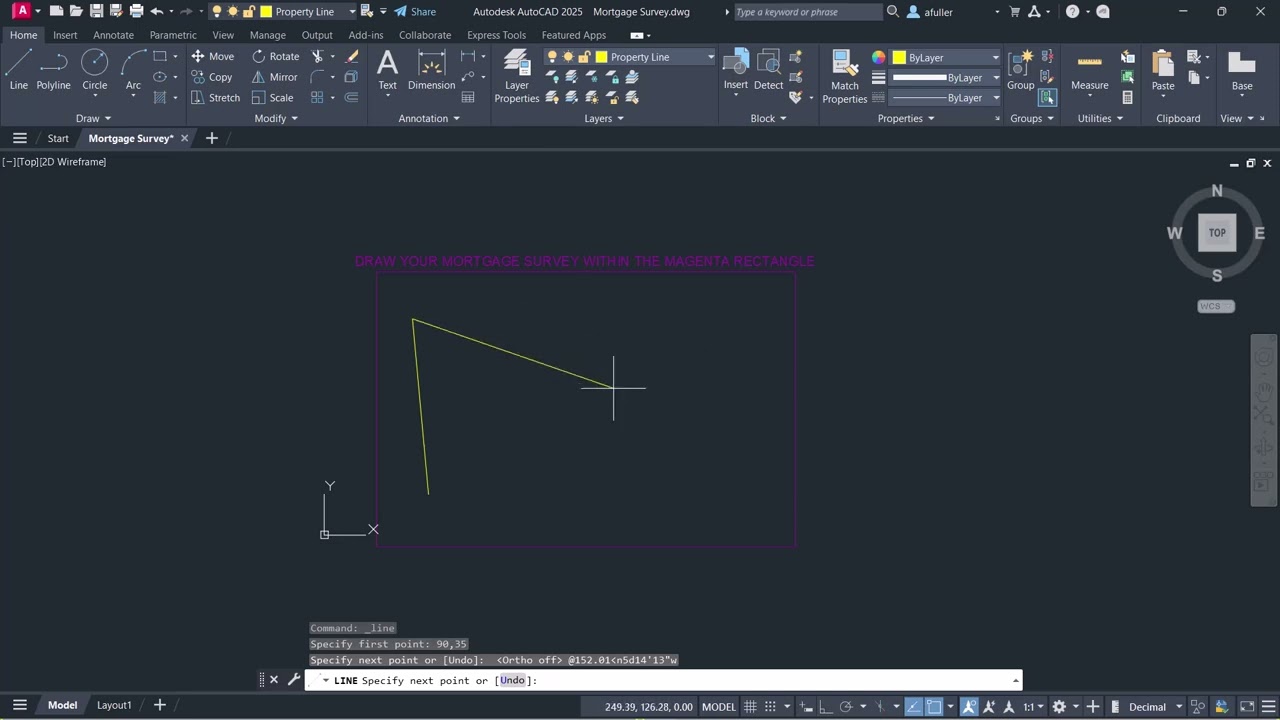
Task: Open the Insert ribbon tab
Action: pos(65,35)
